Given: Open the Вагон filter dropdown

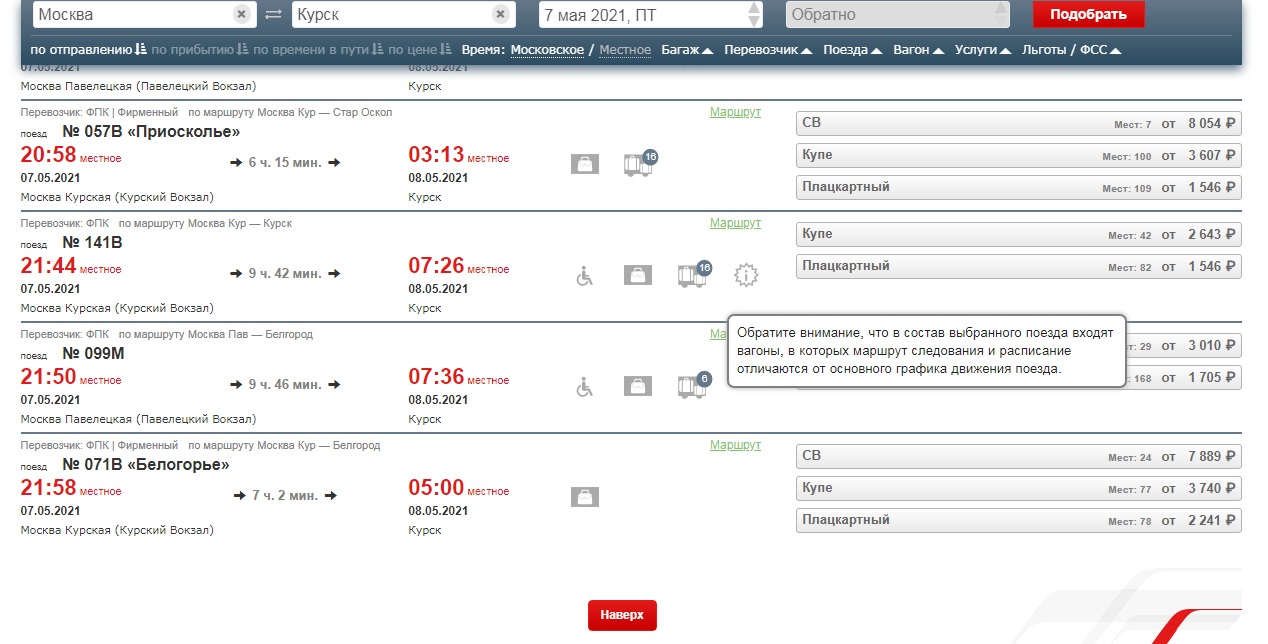Looking at the screenshot, I should (918, 50).
